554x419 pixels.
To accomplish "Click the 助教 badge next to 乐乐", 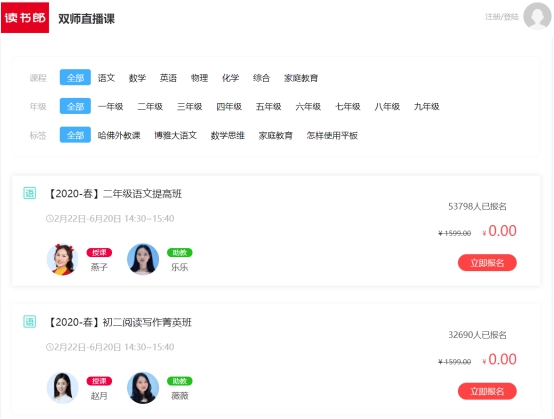I will [x=179, y=252].
